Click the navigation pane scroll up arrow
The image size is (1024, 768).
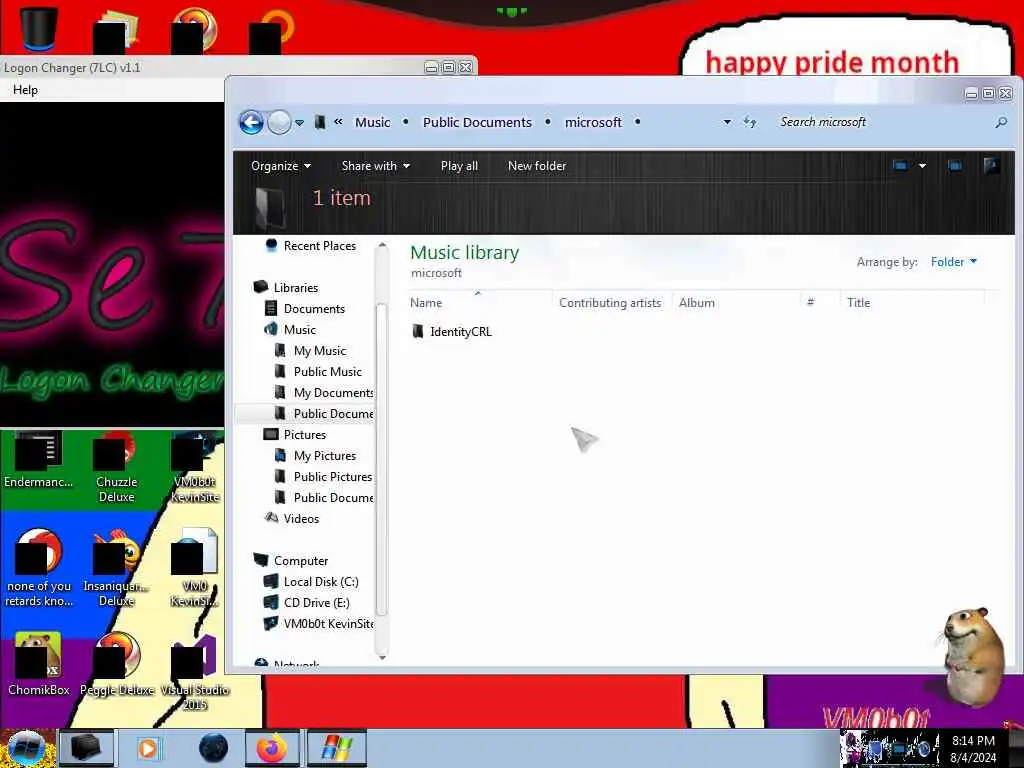382,246
